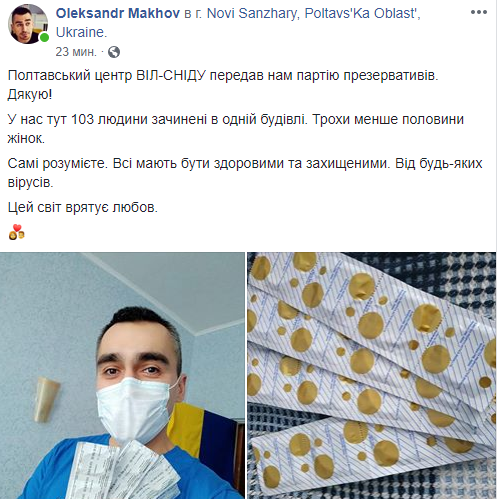This screenshot has height=499, width=497.
Task: Click the green online status dot
Action: 44,37
